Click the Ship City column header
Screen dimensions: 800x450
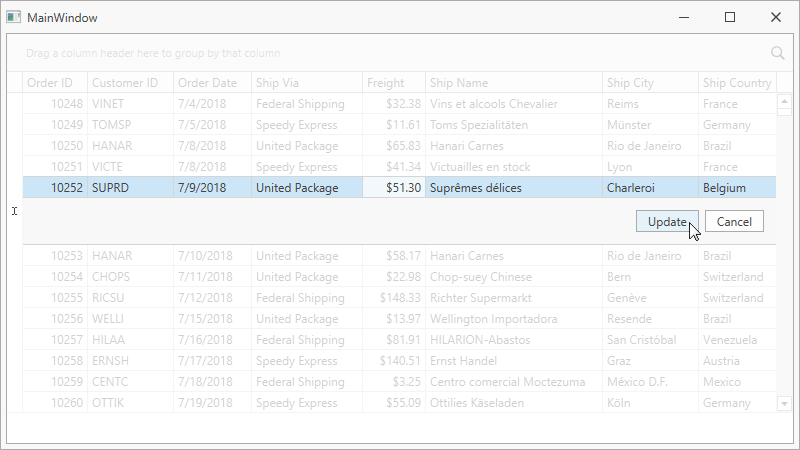pos(651,83)
